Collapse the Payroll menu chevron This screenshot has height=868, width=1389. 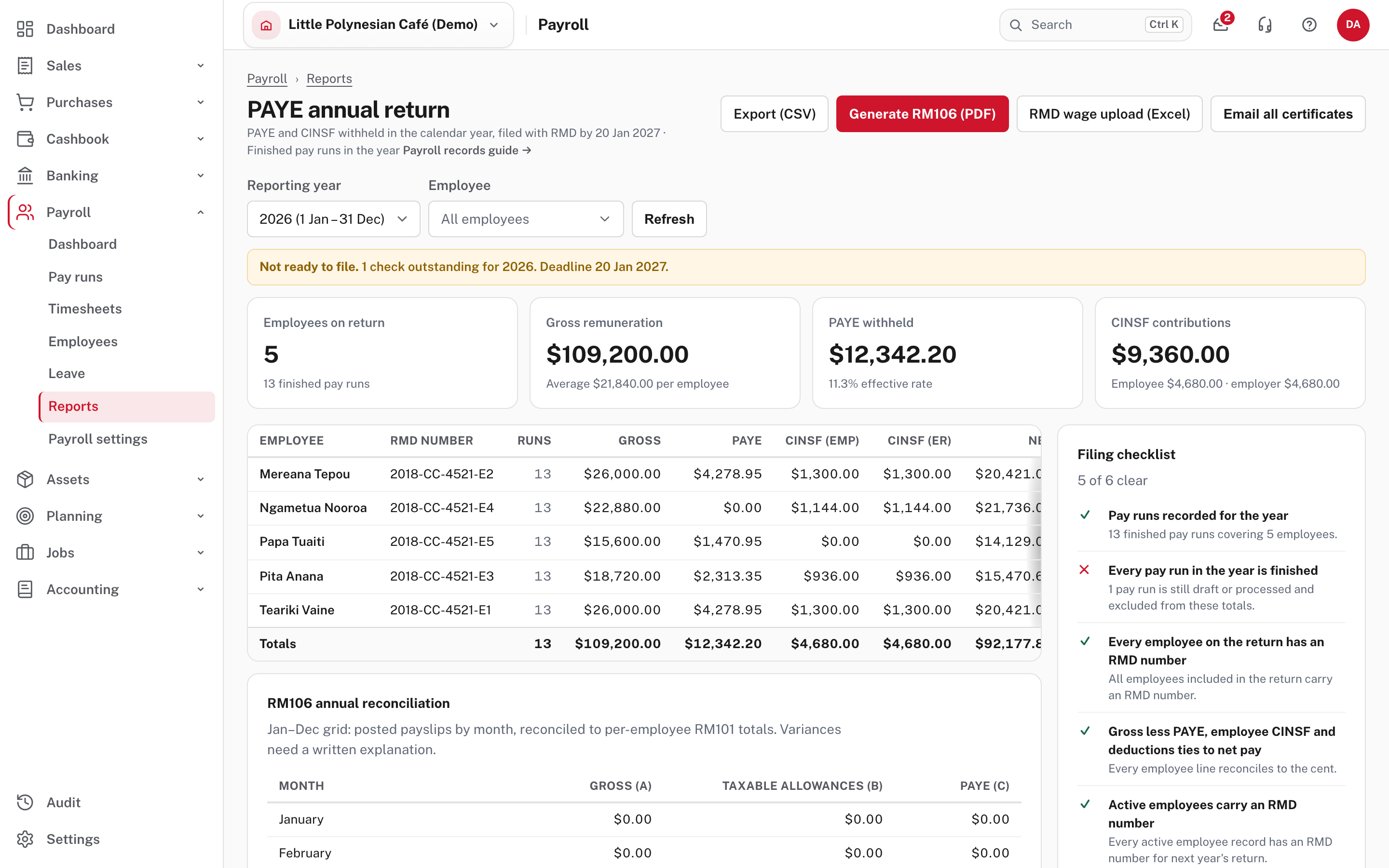point(200,212)
